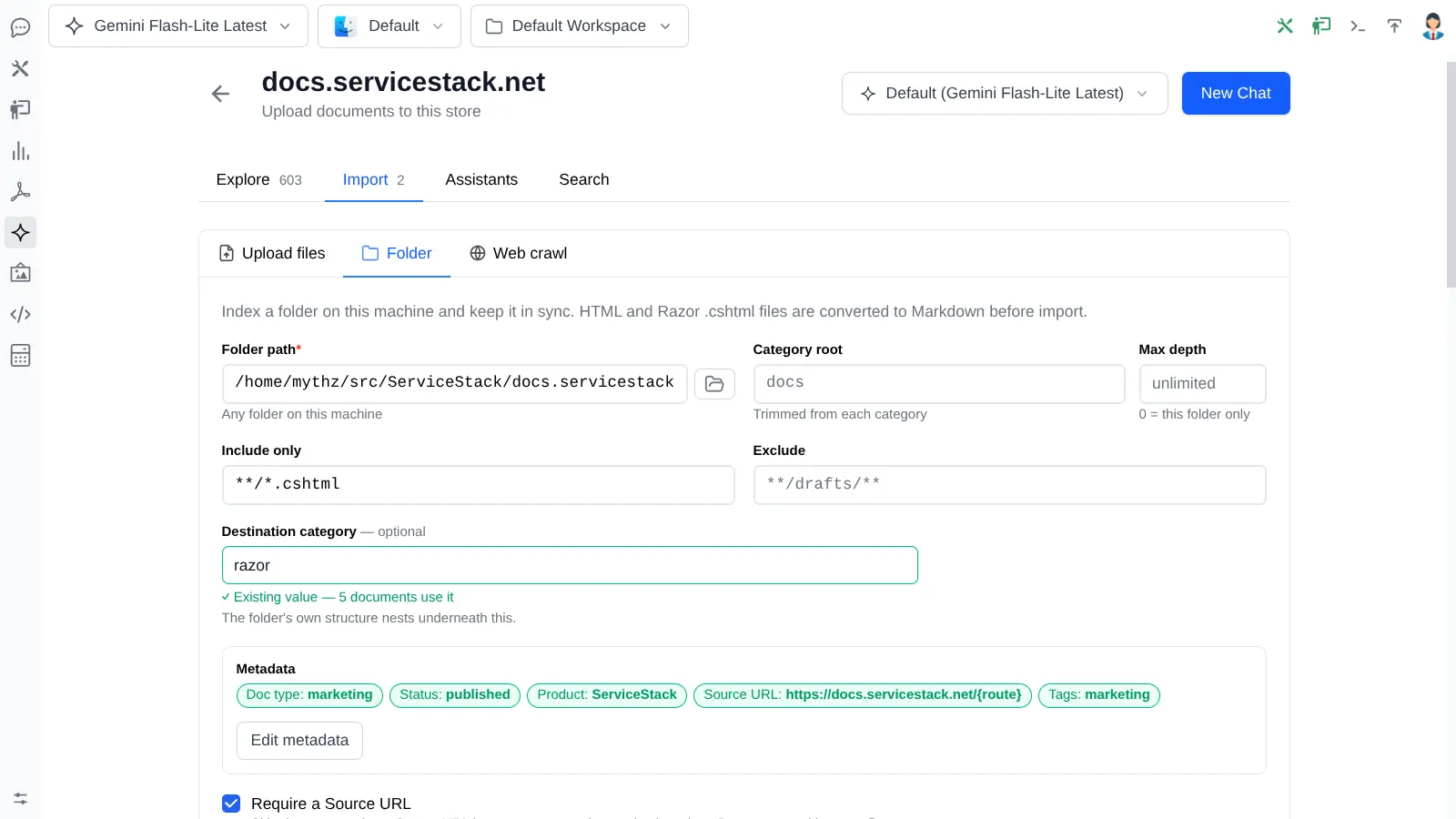
Task: Open the Assistants tab
Action: click(x=481, y=179)
